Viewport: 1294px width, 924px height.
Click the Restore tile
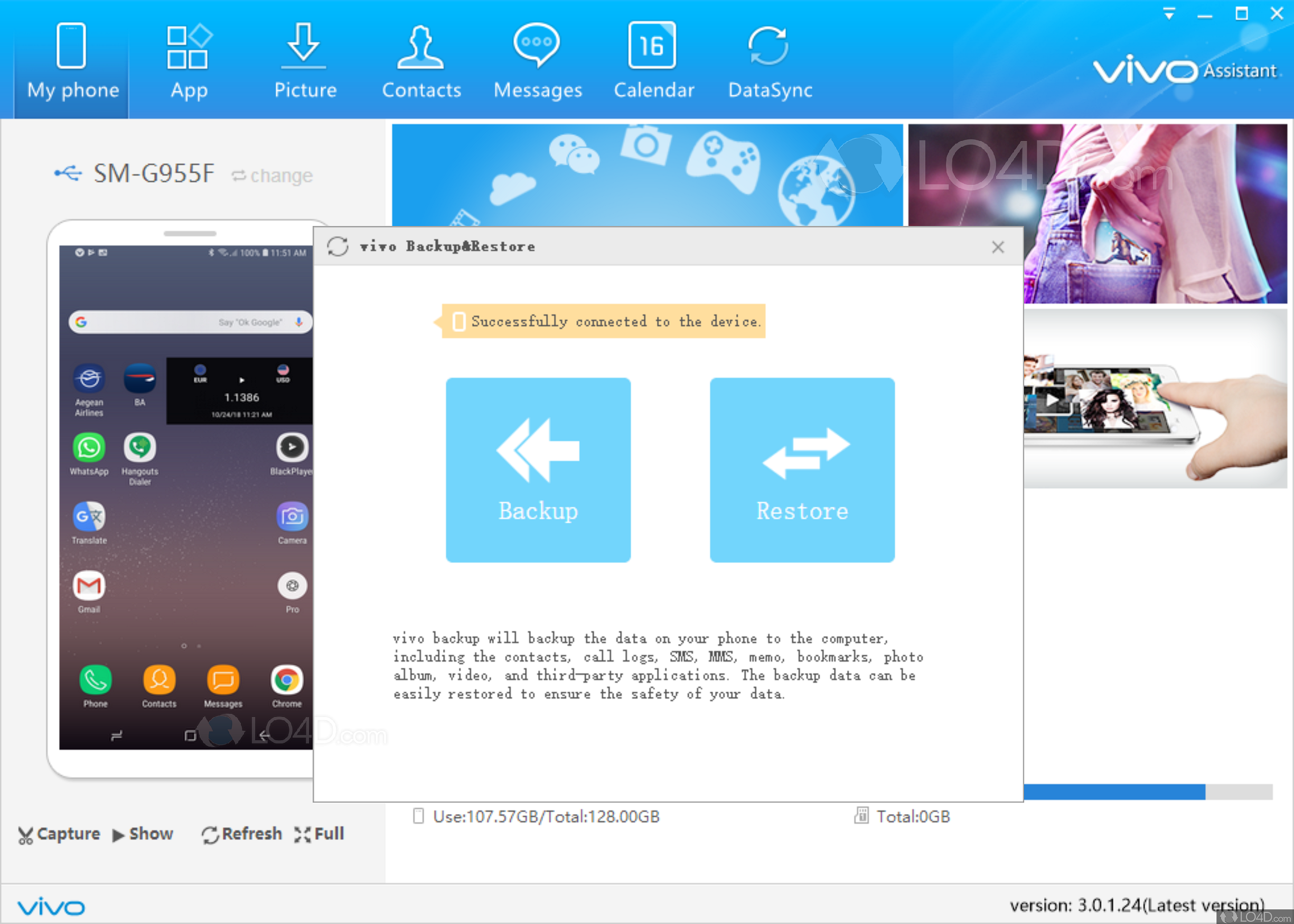(x=802, y=470)
